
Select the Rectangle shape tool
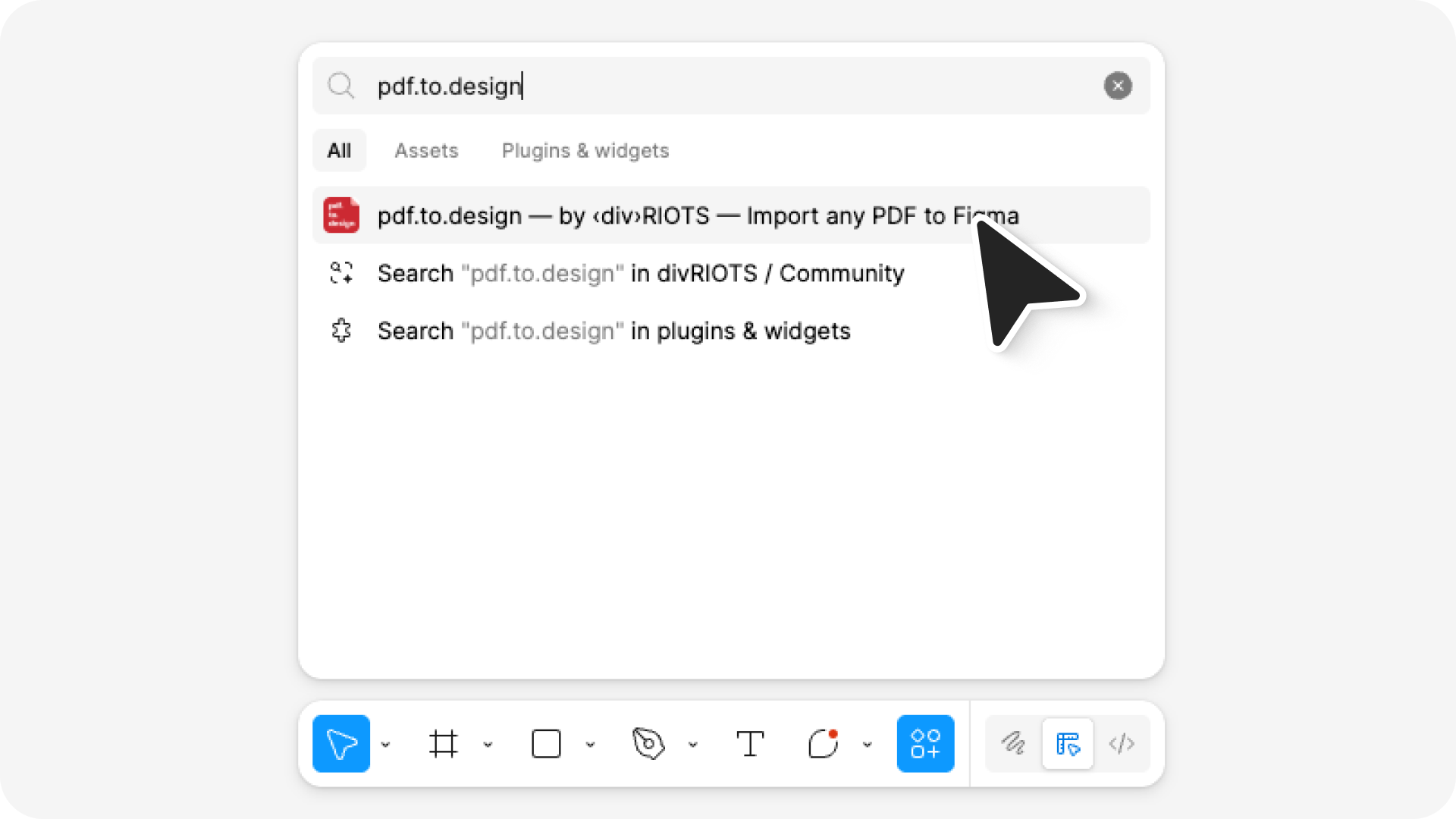tap(546, 744)
